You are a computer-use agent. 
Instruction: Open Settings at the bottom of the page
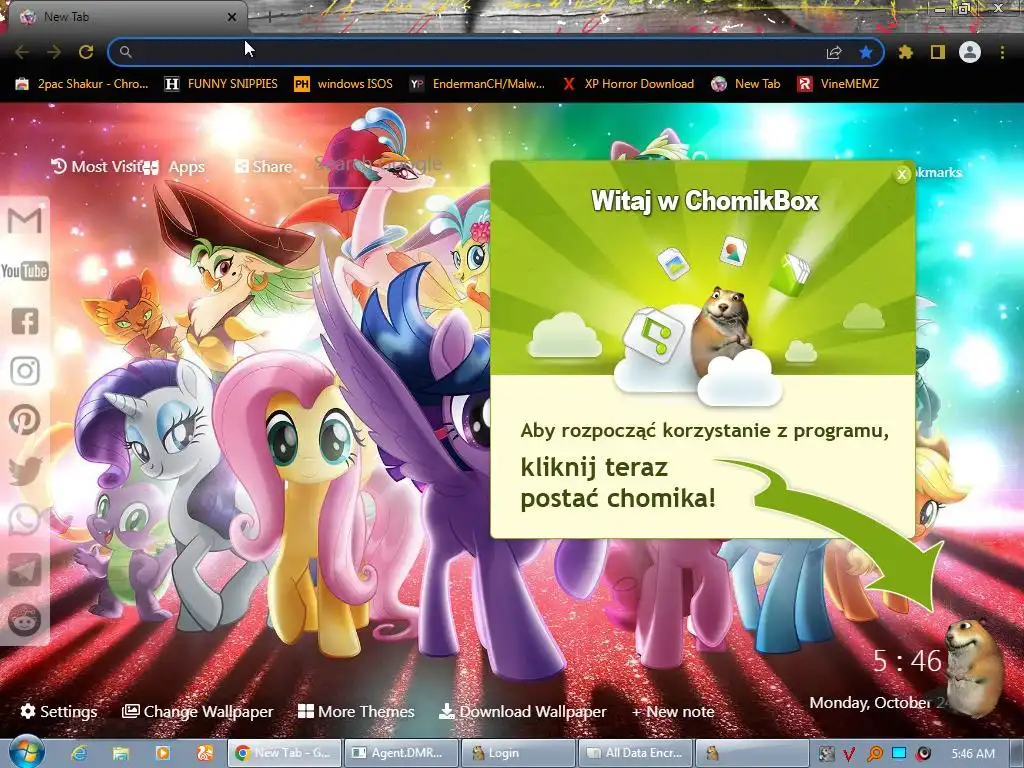pyautogui.click(x=59, y=711)
